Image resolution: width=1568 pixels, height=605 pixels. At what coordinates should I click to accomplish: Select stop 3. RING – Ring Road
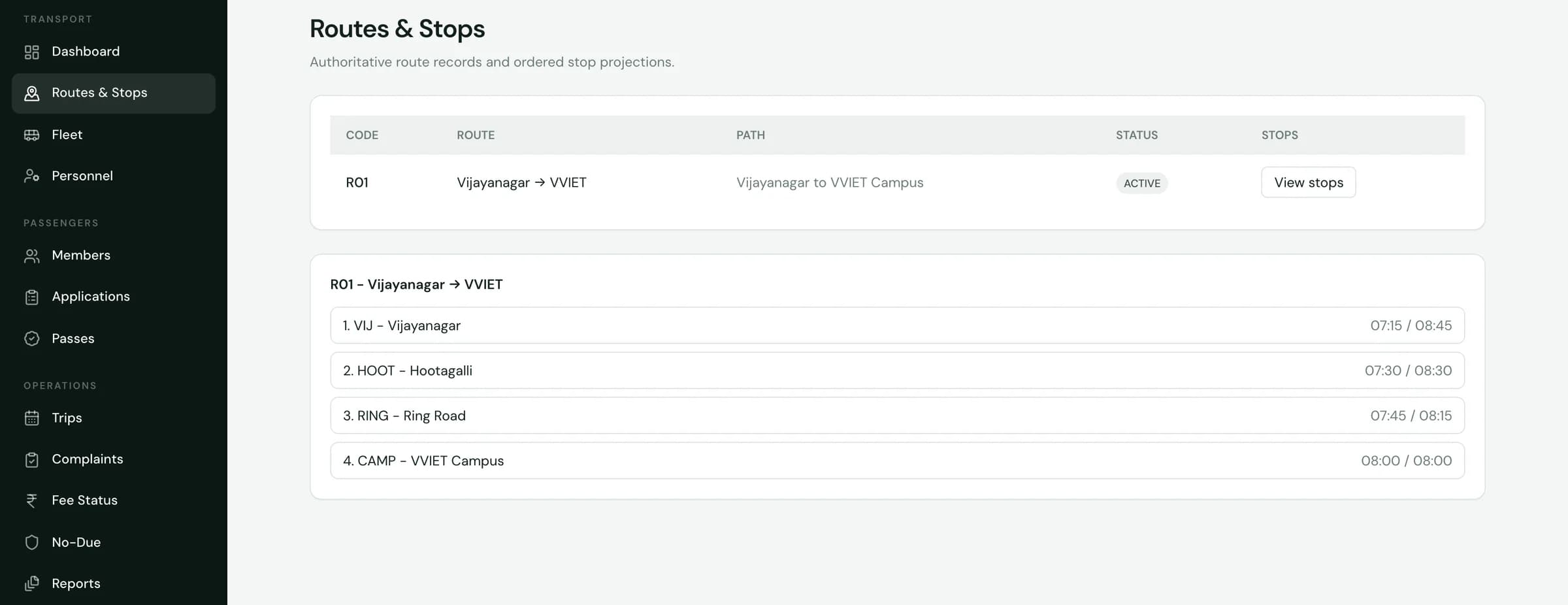point(897,416)
